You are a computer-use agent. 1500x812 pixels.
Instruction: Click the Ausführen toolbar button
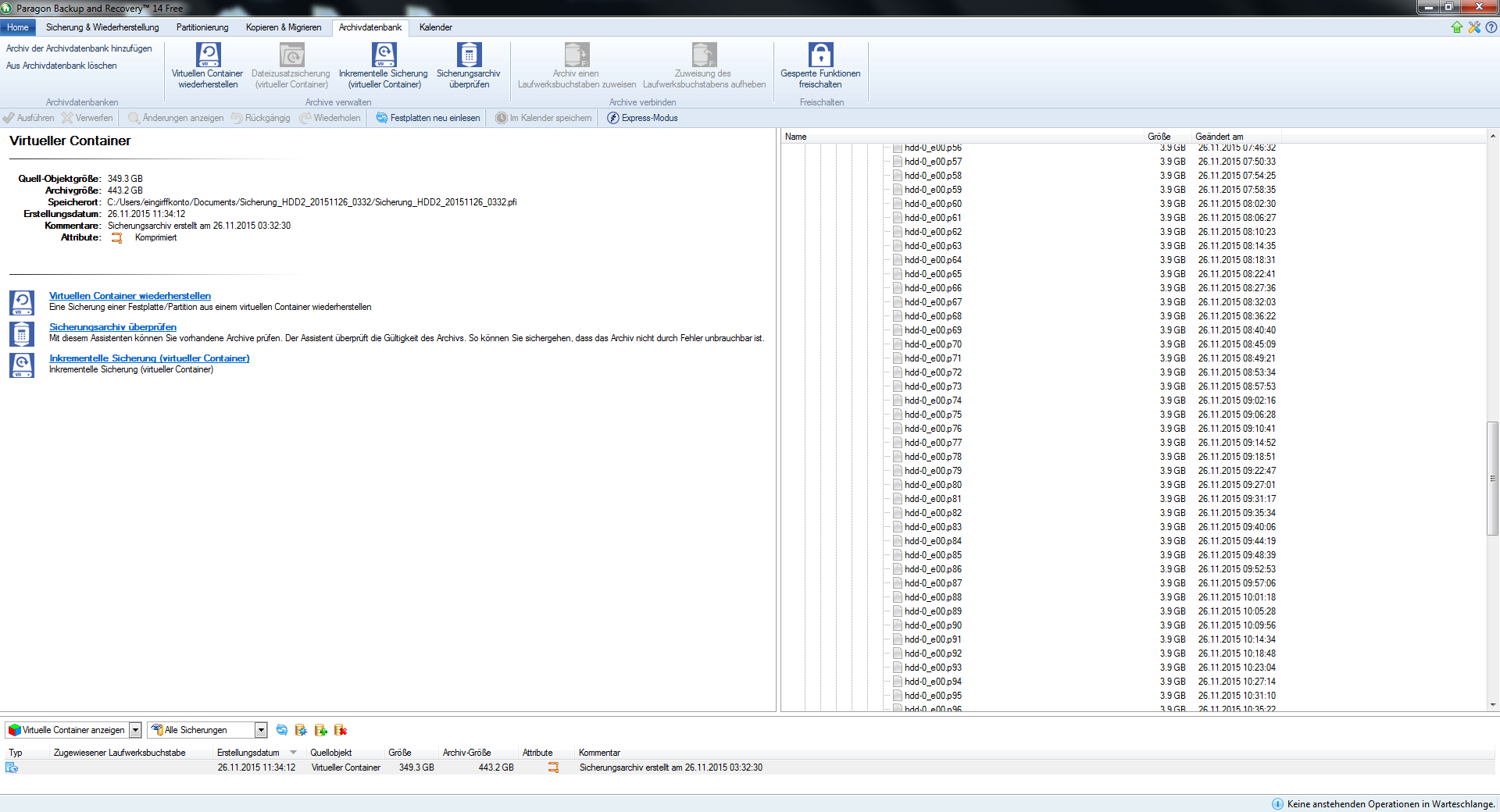tap(29, 118)
